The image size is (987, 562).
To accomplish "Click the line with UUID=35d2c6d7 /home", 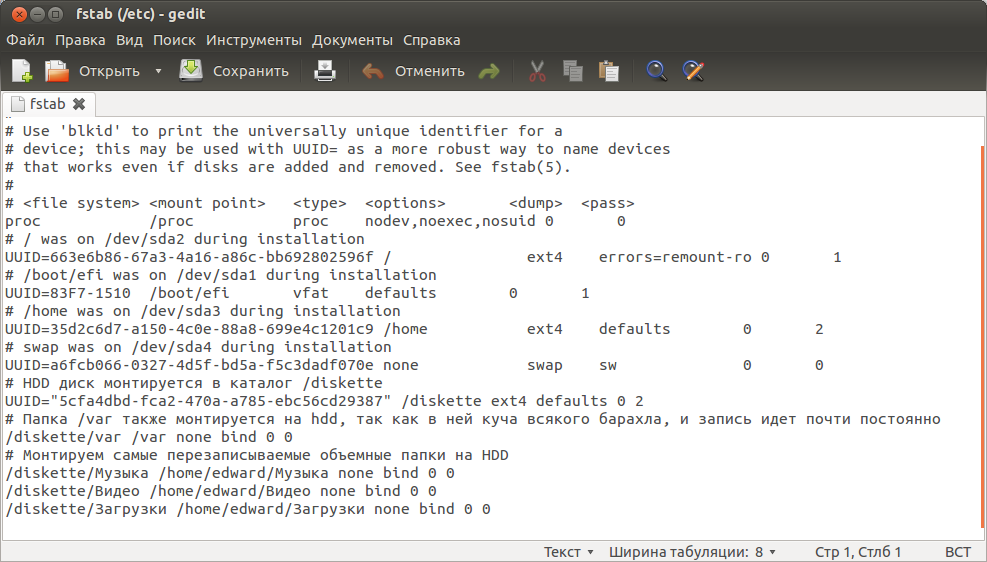I will coord(414,329).
